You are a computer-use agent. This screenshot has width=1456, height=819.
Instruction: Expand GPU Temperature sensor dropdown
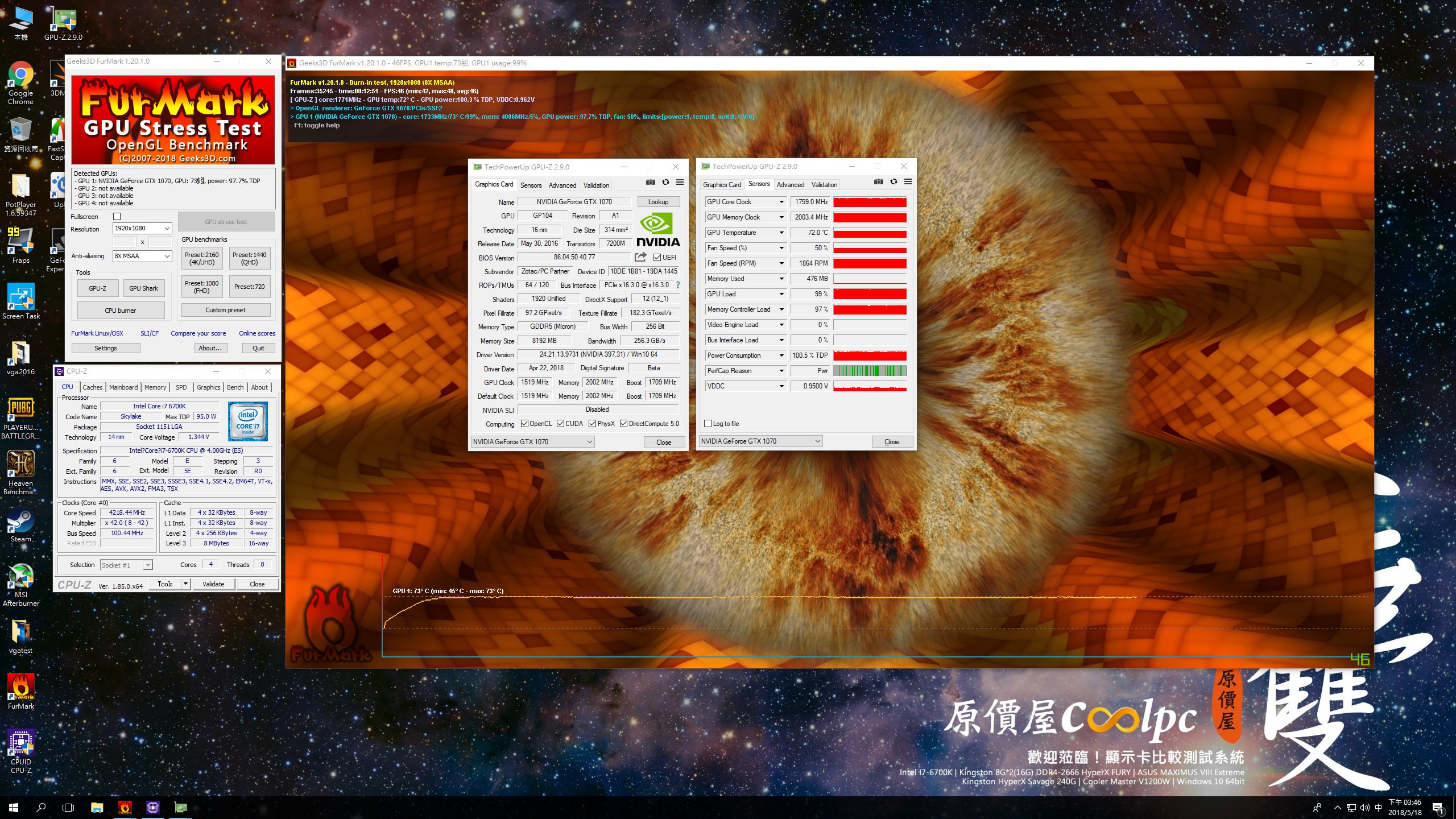(781, 233)
